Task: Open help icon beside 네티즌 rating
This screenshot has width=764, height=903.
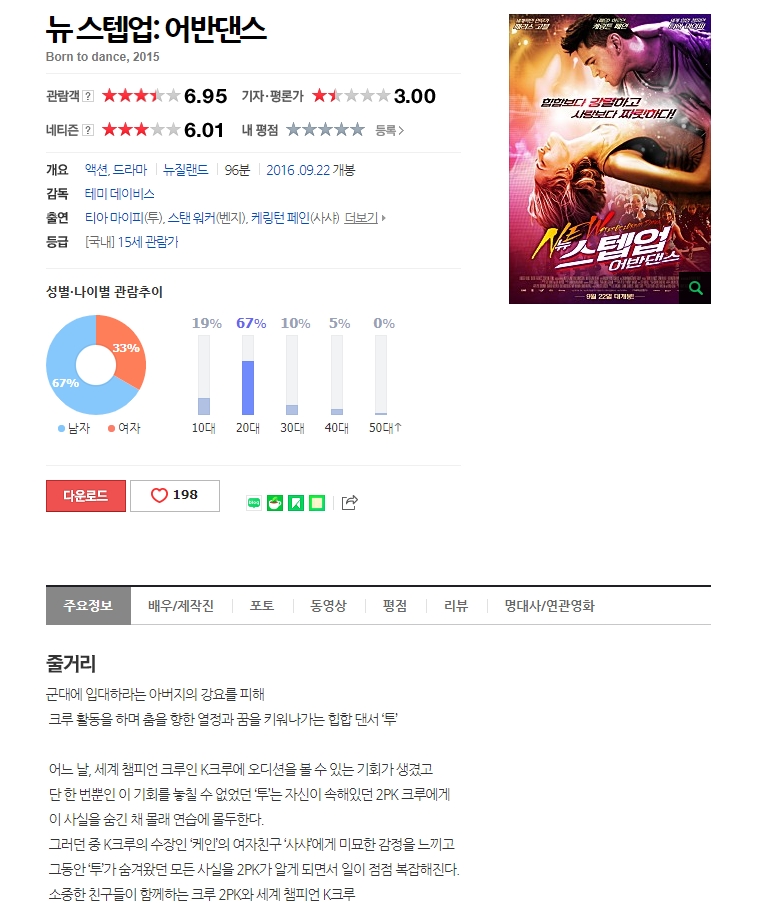Action: pos(88,130)
